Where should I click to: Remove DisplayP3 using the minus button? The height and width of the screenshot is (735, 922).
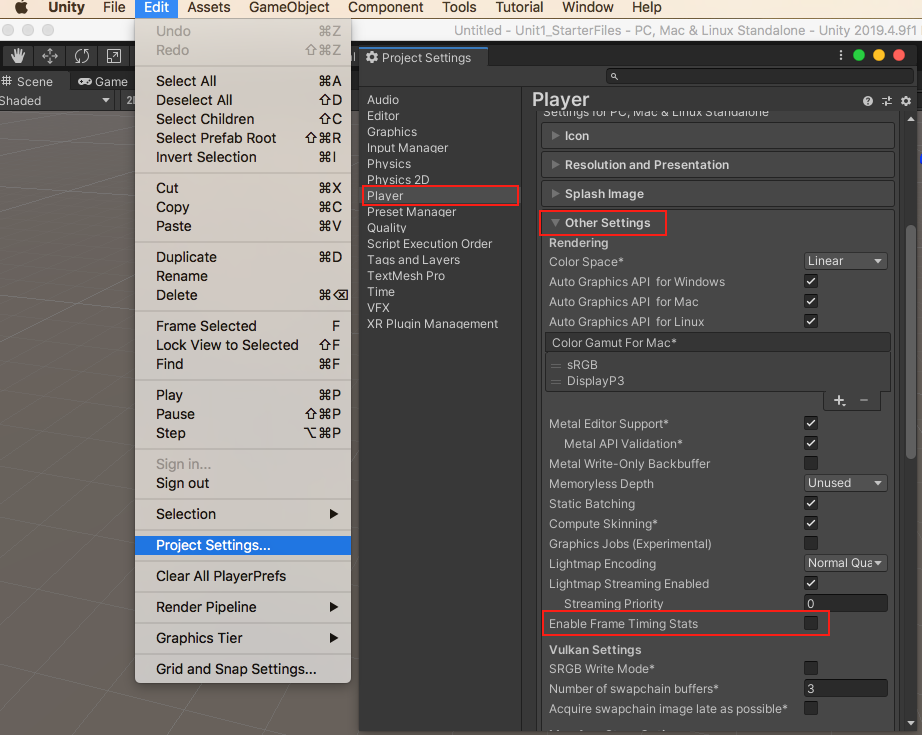click(x=862, y=400)
